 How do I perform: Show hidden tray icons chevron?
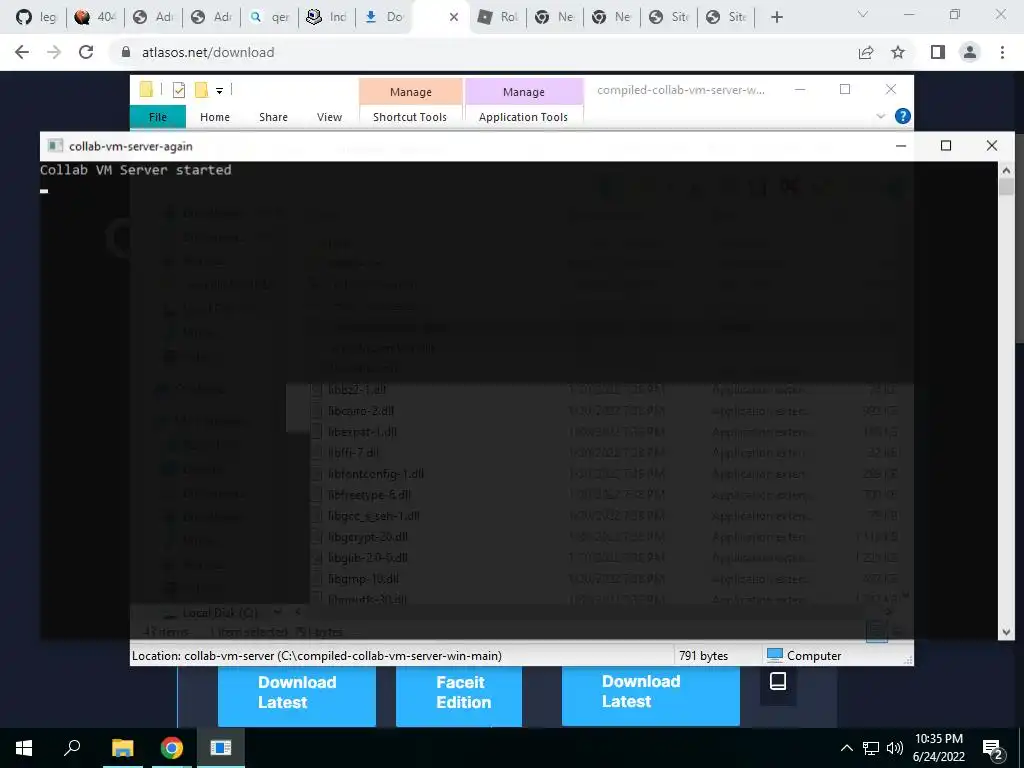coord(846,748)
